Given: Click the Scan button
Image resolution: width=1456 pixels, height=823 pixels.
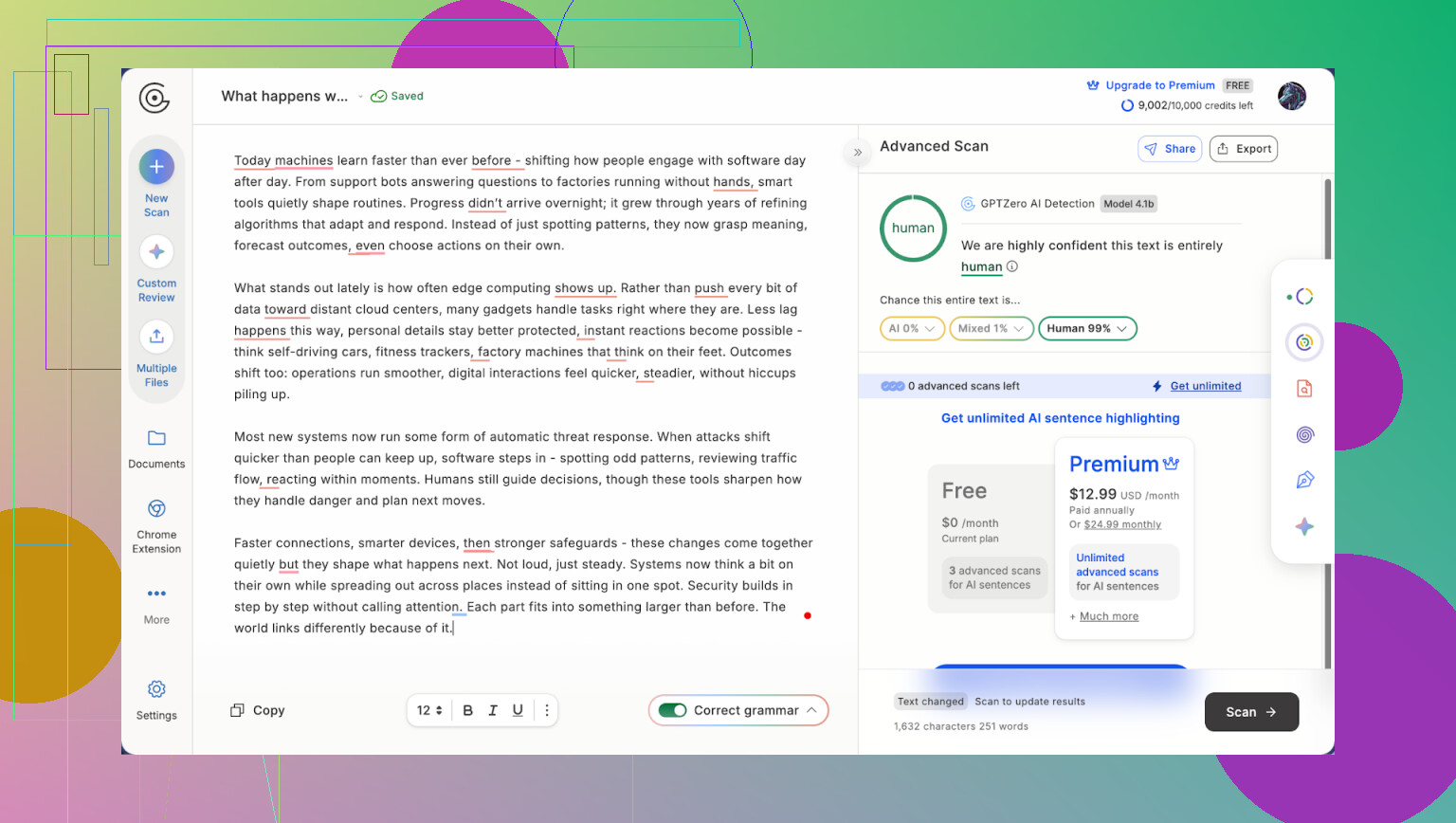Looking at the screenshot, I should (x=1250, y=712).
